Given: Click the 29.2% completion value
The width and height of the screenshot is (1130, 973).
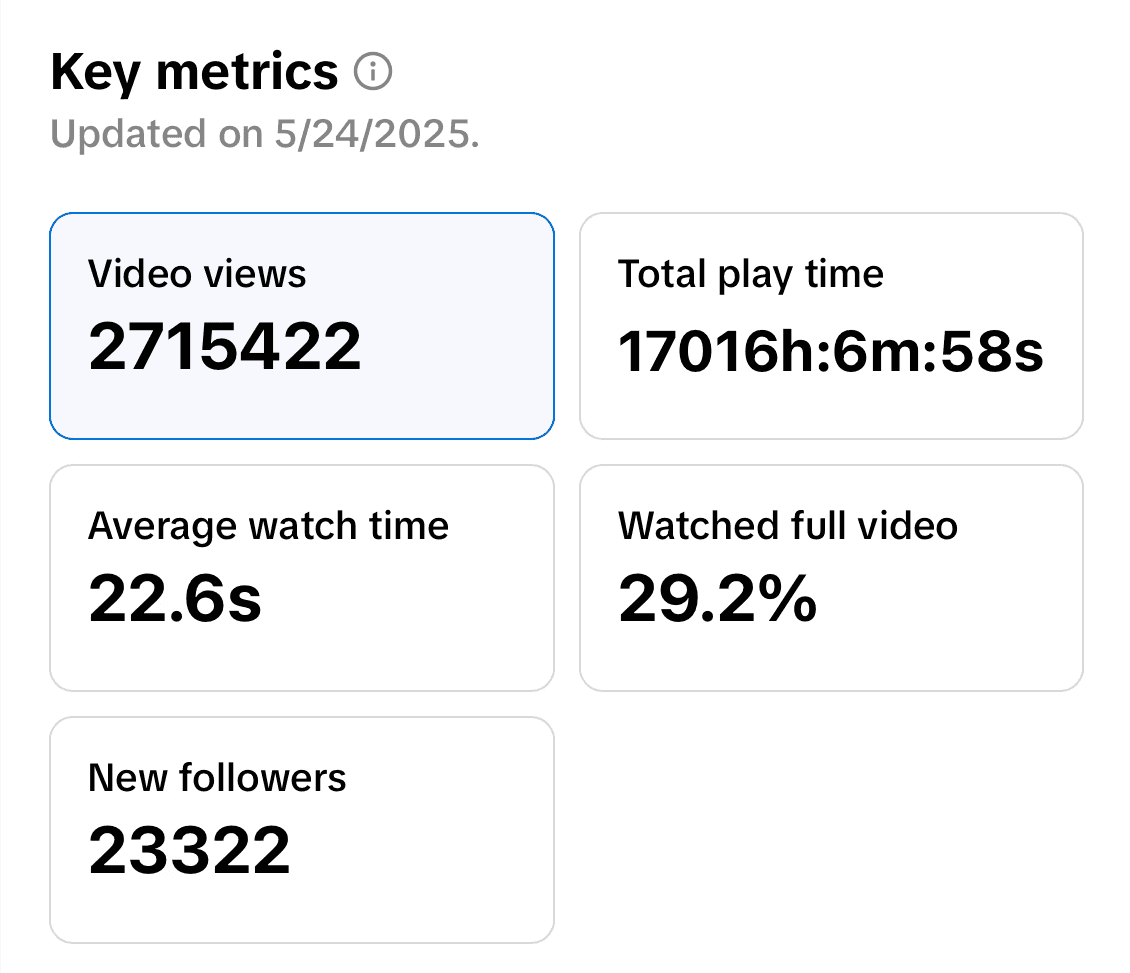Looking at the screenshot, I should [x=718, y=598].
